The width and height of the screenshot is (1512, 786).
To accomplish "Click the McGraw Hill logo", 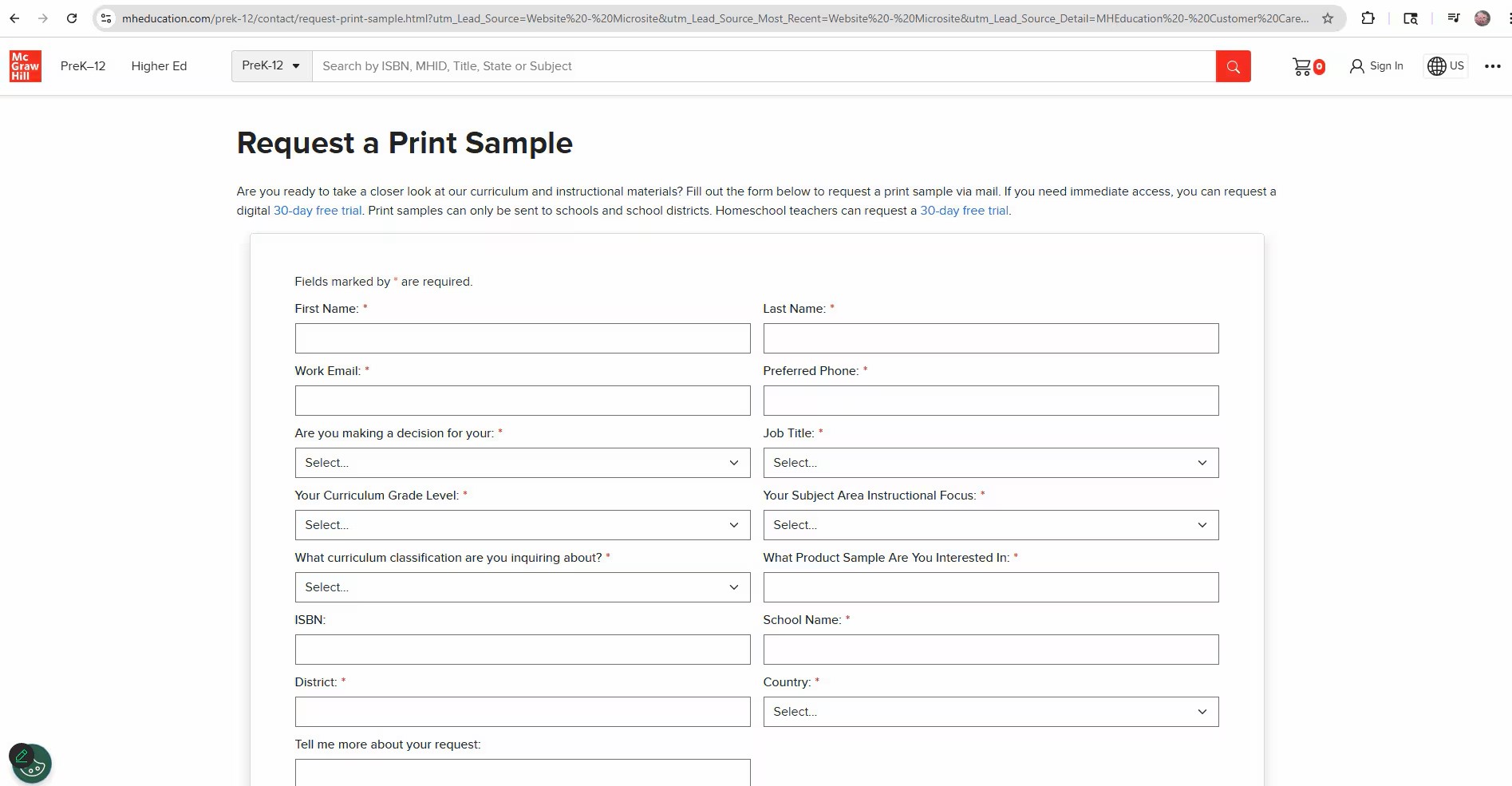I will [26, 66].
